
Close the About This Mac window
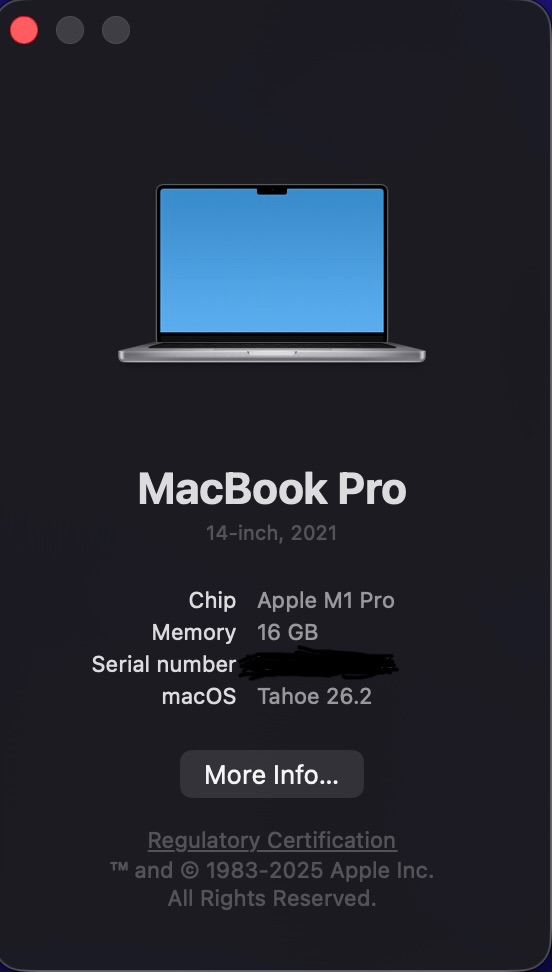coord(24,30)
